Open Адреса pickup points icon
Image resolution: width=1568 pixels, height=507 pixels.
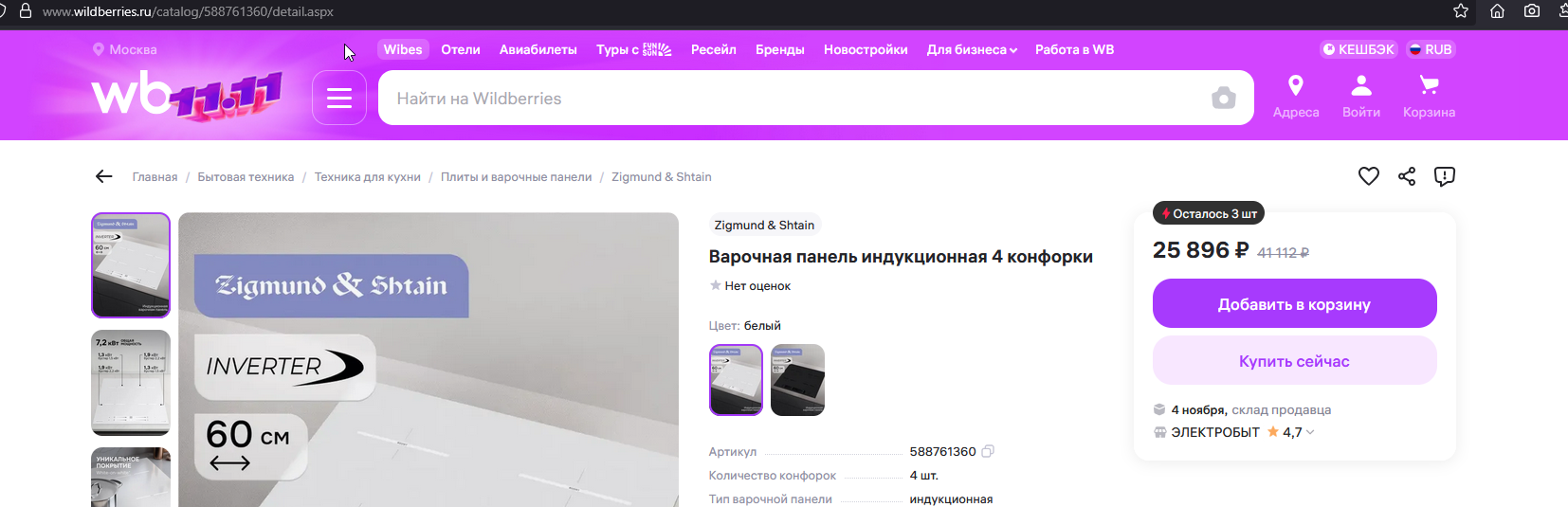(x=1296, y=98)
